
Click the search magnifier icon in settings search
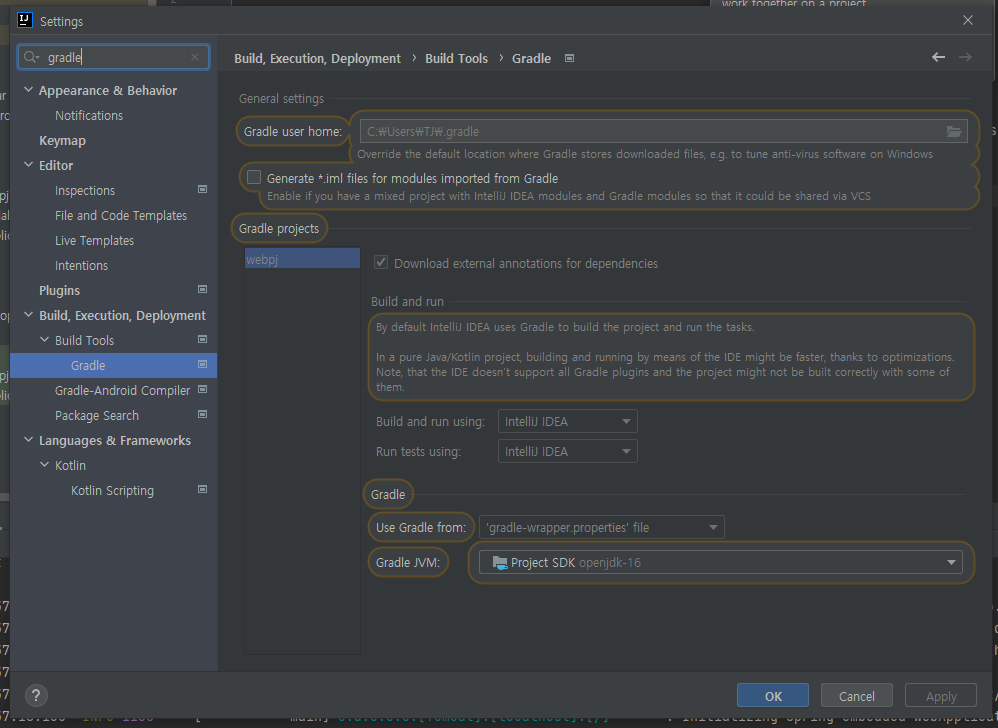pos(31,57)
